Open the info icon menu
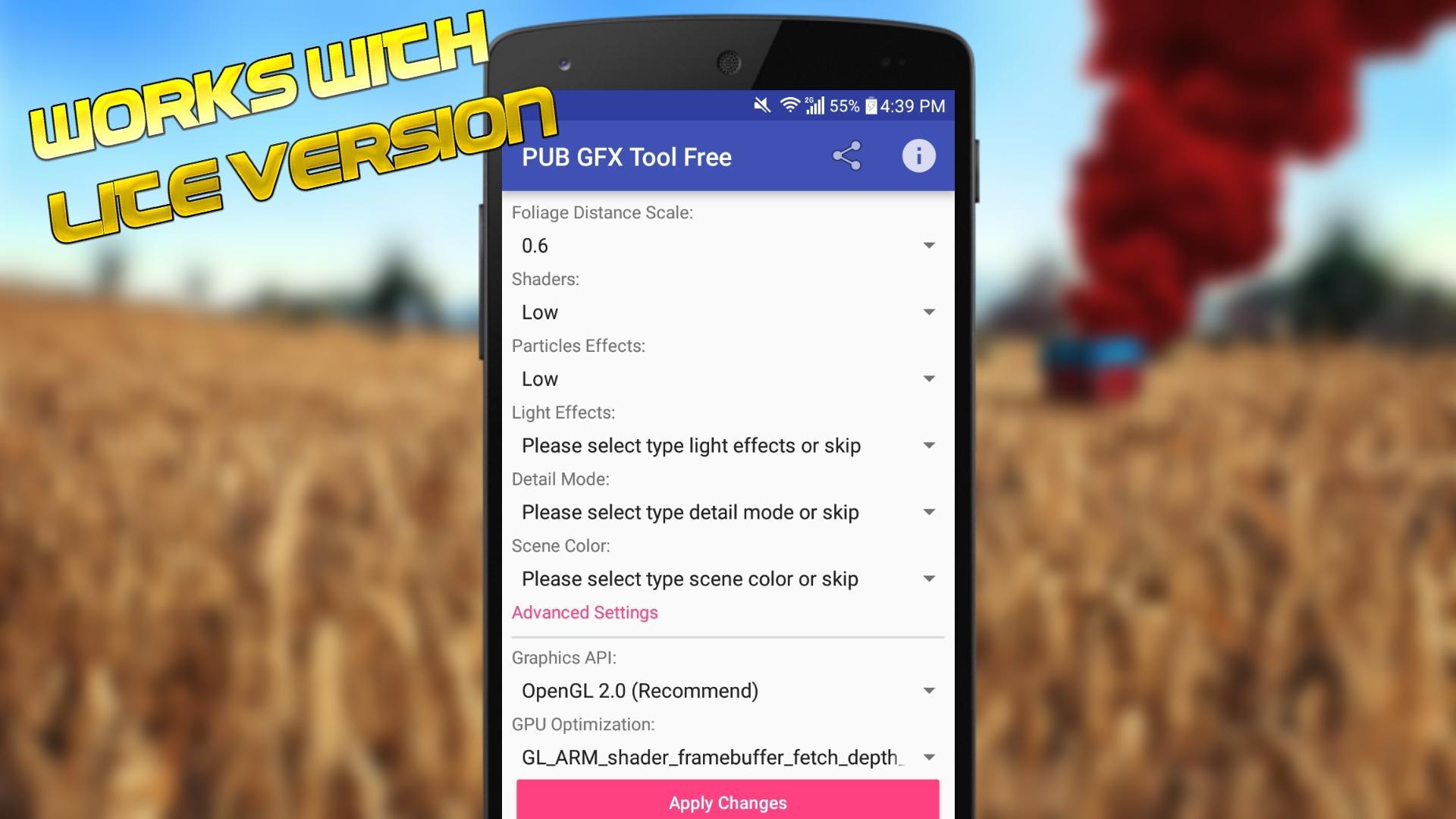 (x=917, y=155)
